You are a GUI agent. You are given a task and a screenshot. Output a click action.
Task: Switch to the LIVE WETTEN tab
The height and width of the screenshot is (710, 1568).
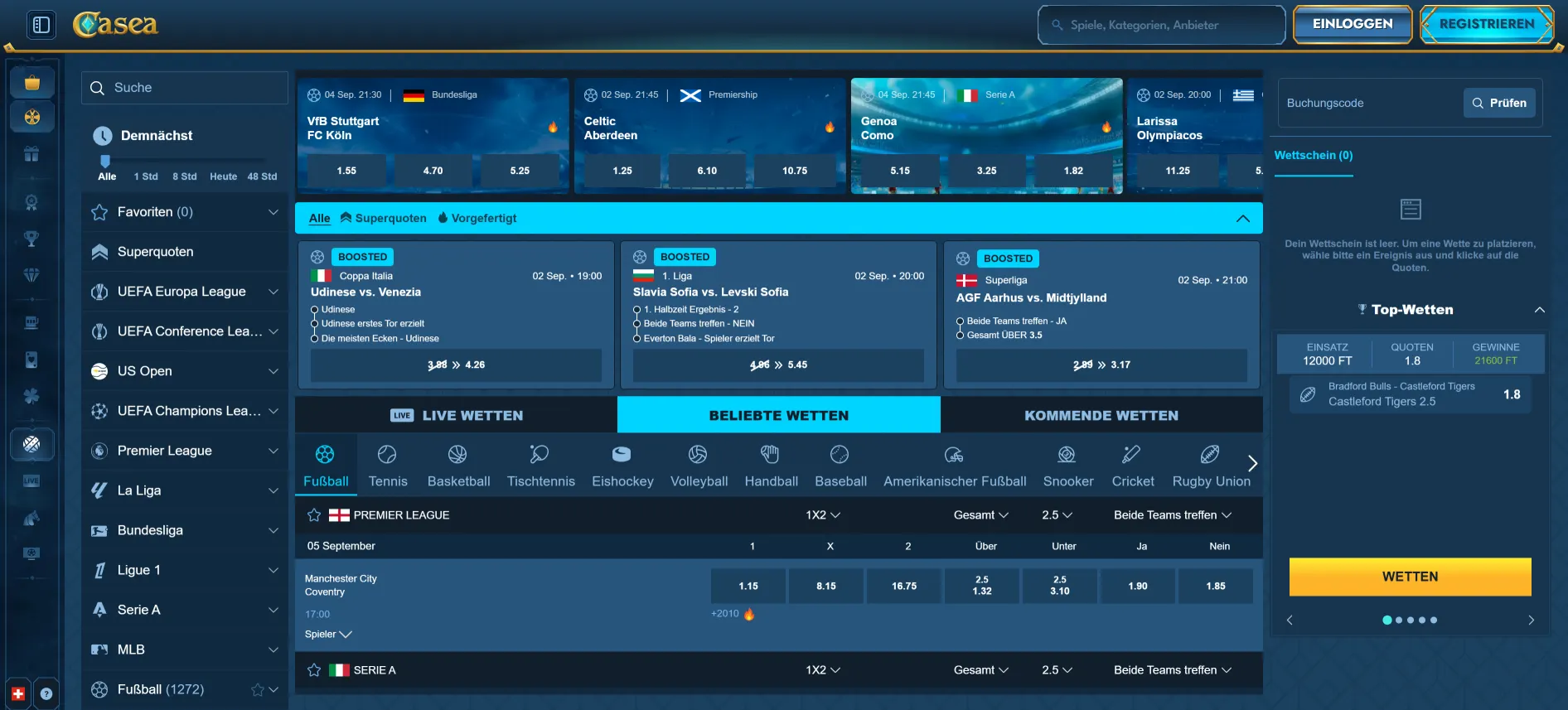point(457,415)
